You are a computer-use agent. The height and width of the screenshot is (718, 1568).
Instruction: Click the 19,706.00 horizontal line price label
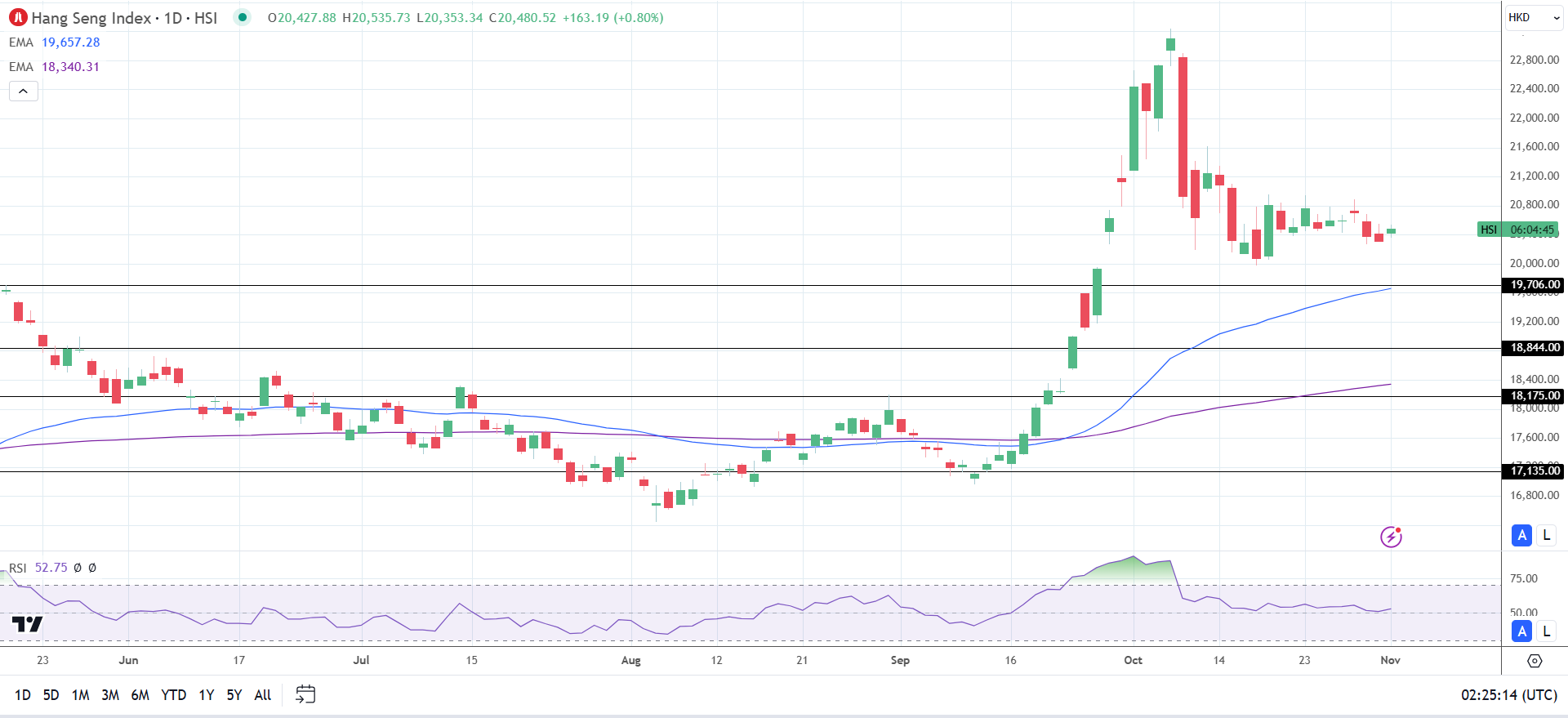(x=1533, y=285)
